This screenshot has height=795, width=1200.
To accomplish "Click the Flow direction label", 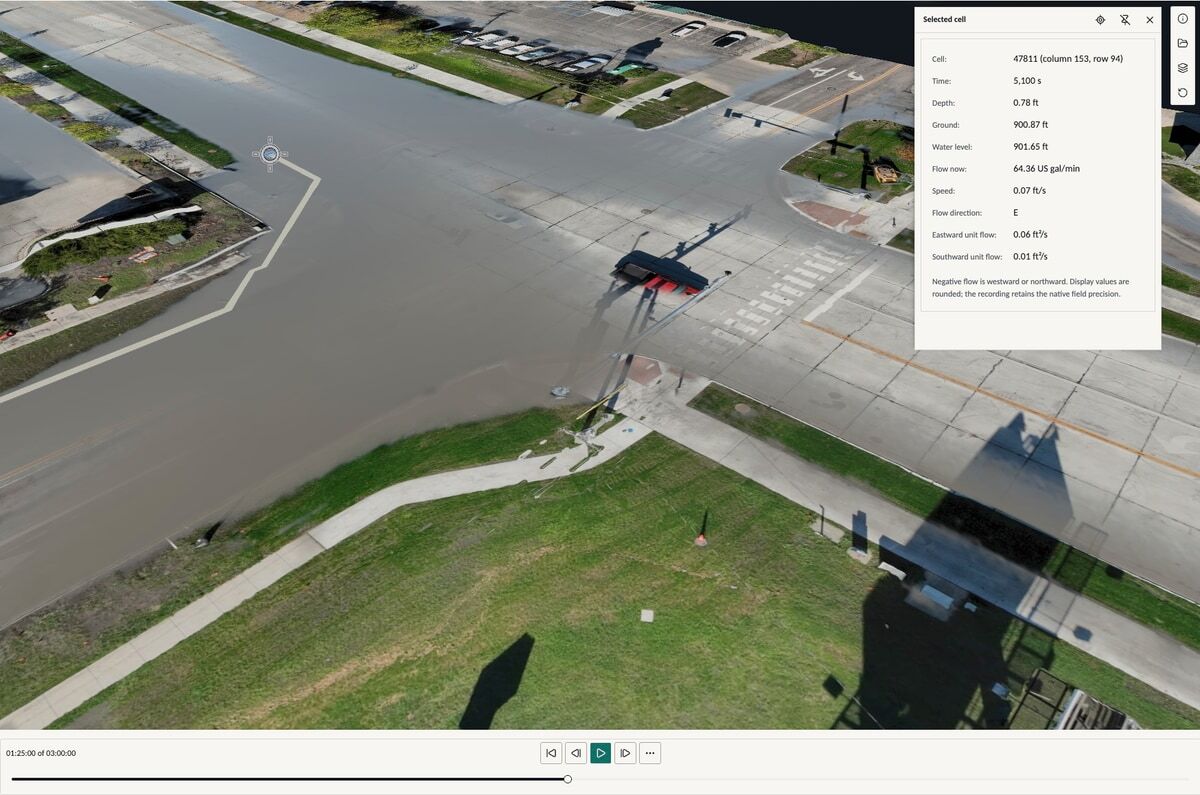I will 957,213.
